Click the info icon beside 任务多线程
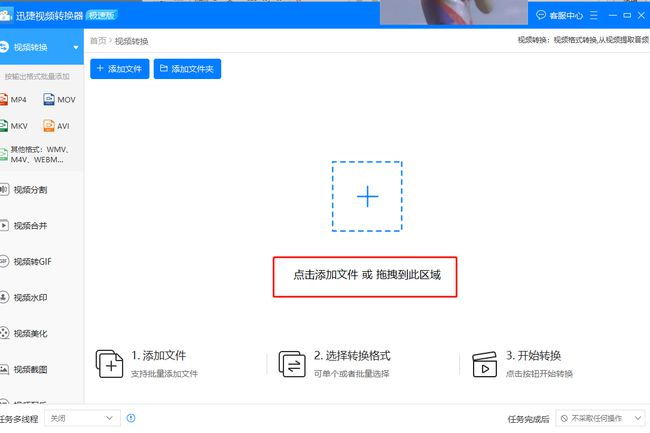Image resolution: width=650 pixels, height=433 pixels. point(131,418)
